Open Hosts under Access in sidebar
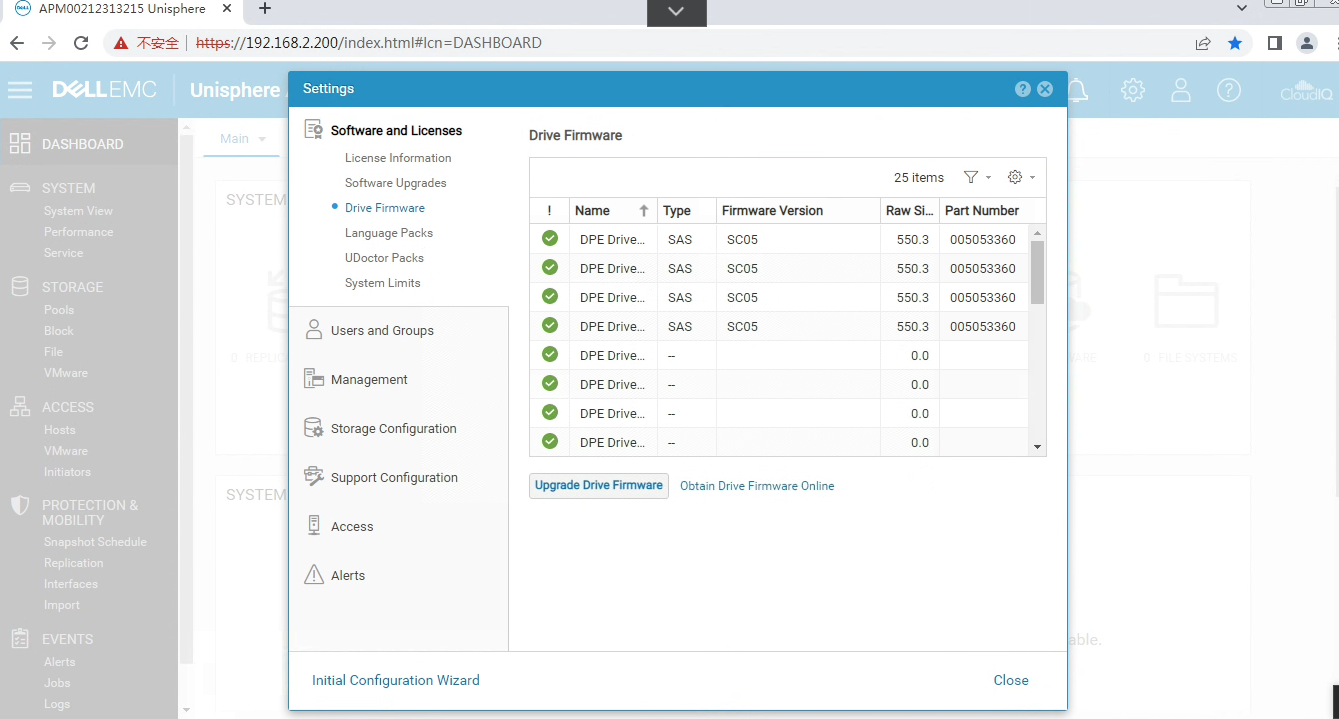The width and height of the screenshot is (1339, 719). click(59, 430)
